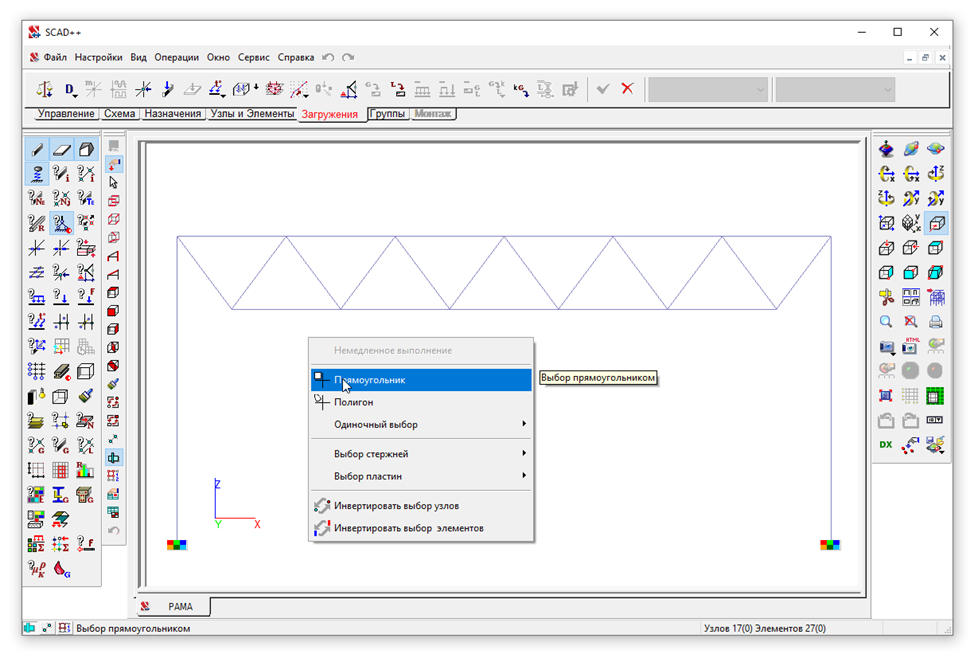Click the crossed-out magnifier icon
Screen dimensions: 974x654
pyautogui.click(x=911, y=322)
